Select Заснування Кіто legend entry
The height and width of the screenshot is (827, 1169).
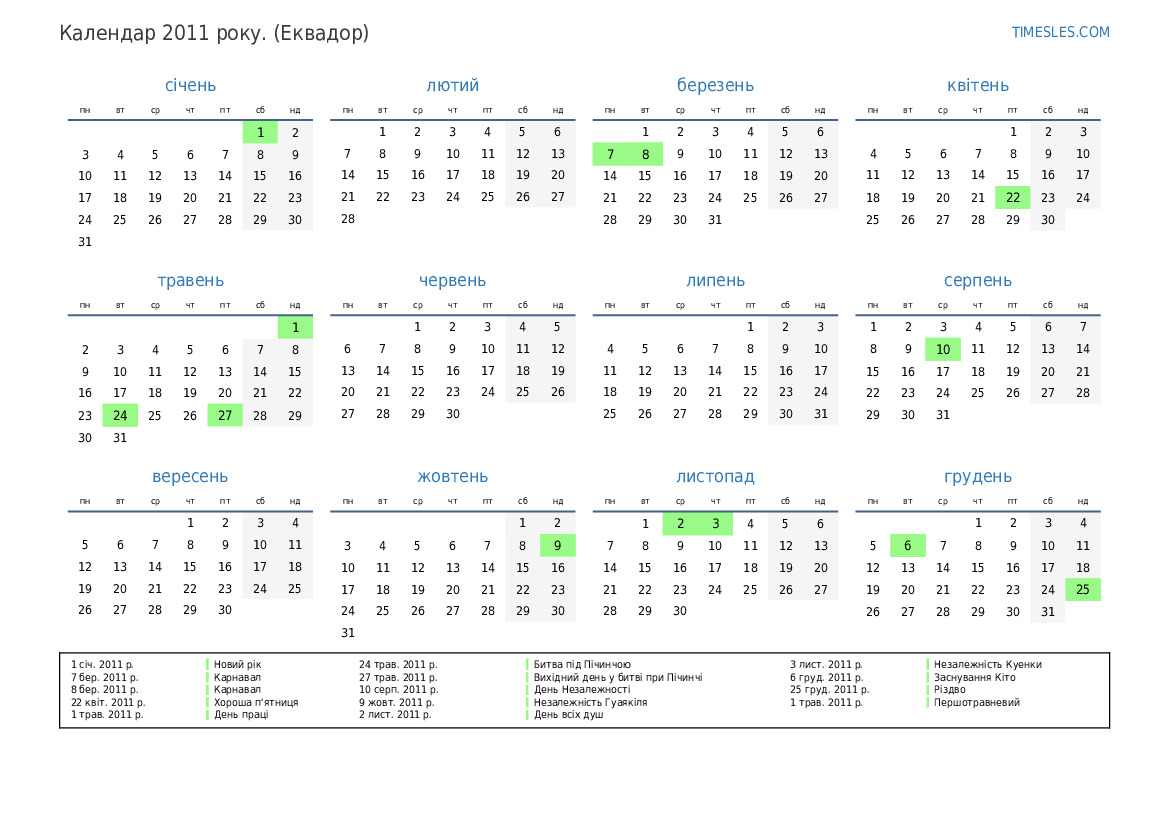974,677
